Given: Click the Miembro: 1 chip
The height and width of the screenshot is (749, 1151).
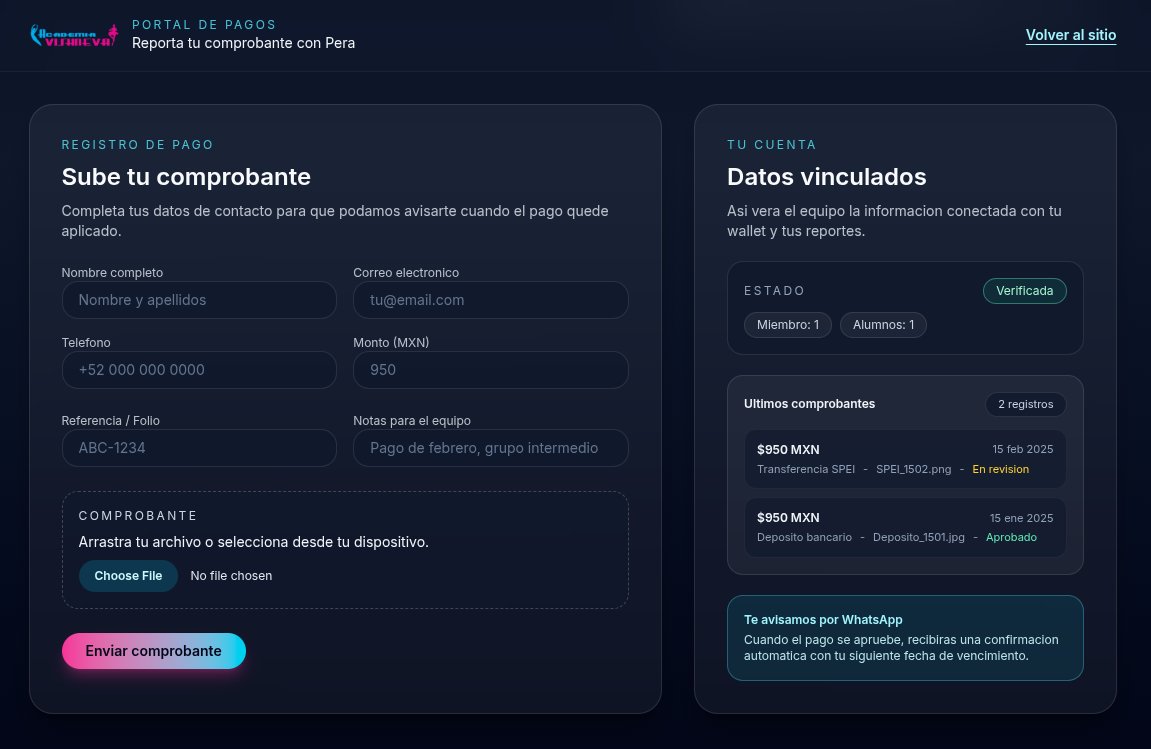Looking at the screenshot, I should (788, 325).
